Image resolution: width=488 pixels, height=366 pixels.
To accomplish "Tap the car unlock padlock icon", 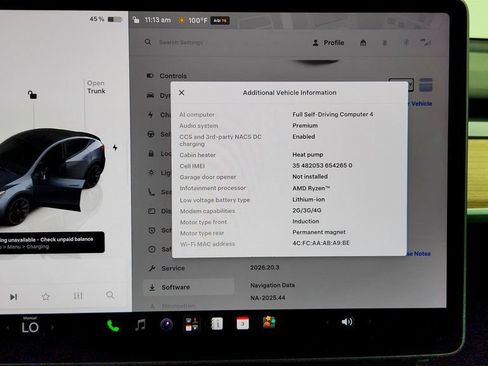I will coord(32,95).
